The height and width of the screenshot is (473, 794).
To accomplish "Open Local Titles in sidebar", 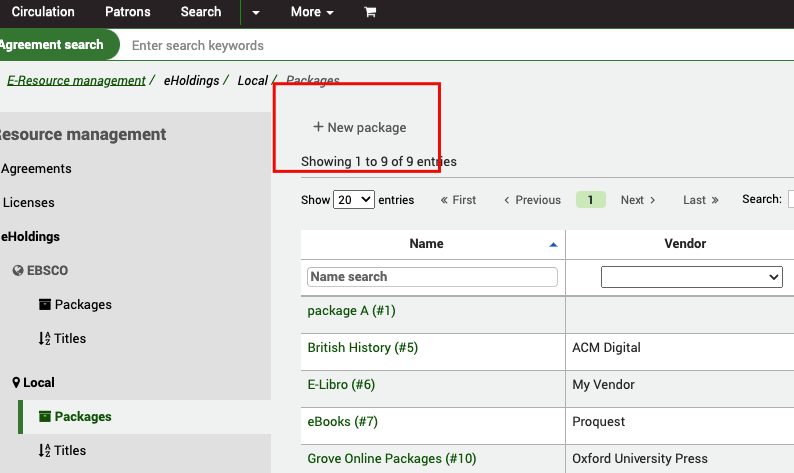I will [x=69, y=450].
